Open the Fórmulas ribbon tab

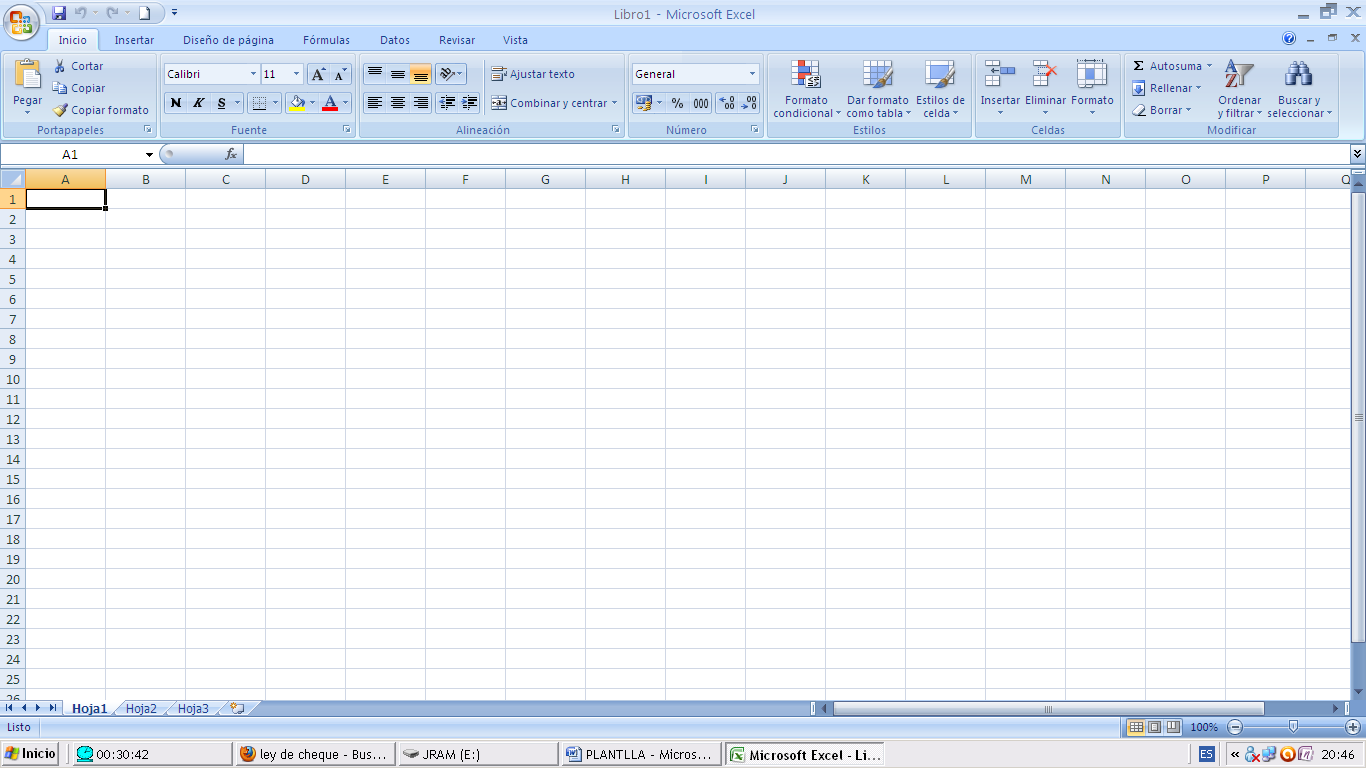[x=326, y=40]
